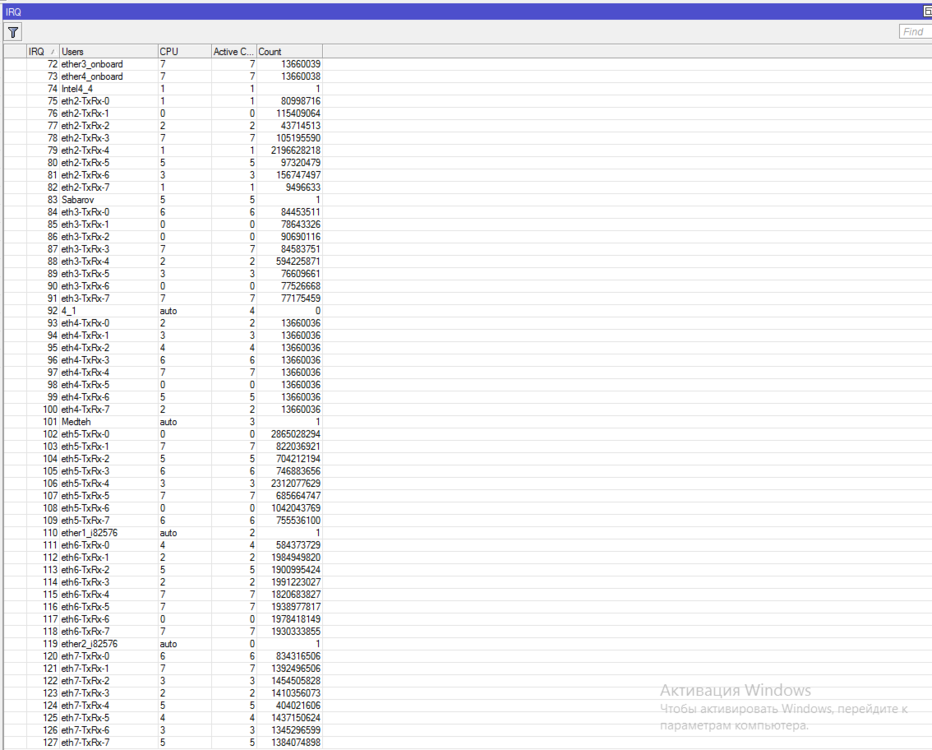Select the eth2-TxRx-4 row

point(85,150)
